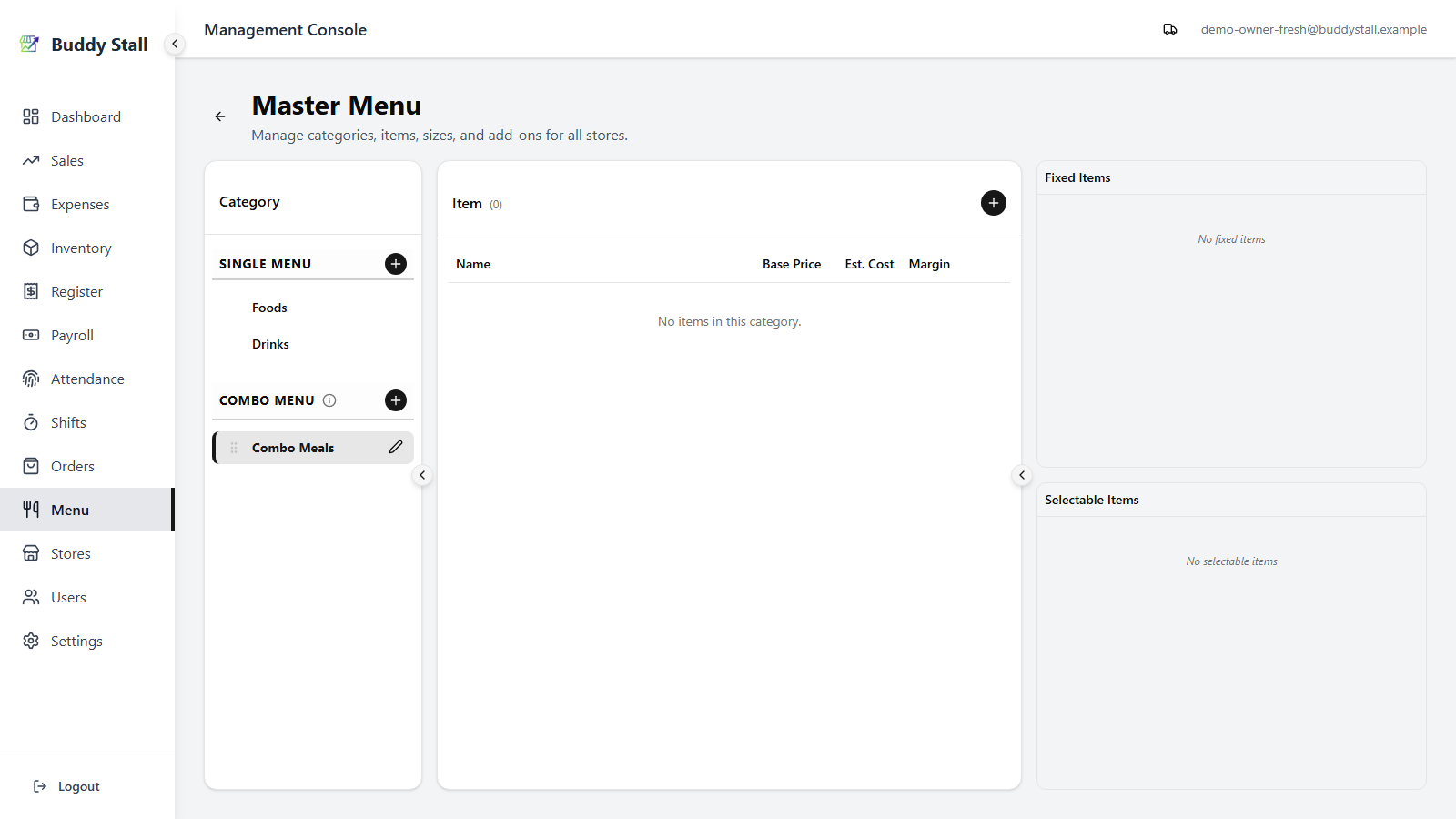Image resolution: width=1456 pixels, height=819 pixels.
Task: Add a new item with plus button
Action: 994,203
